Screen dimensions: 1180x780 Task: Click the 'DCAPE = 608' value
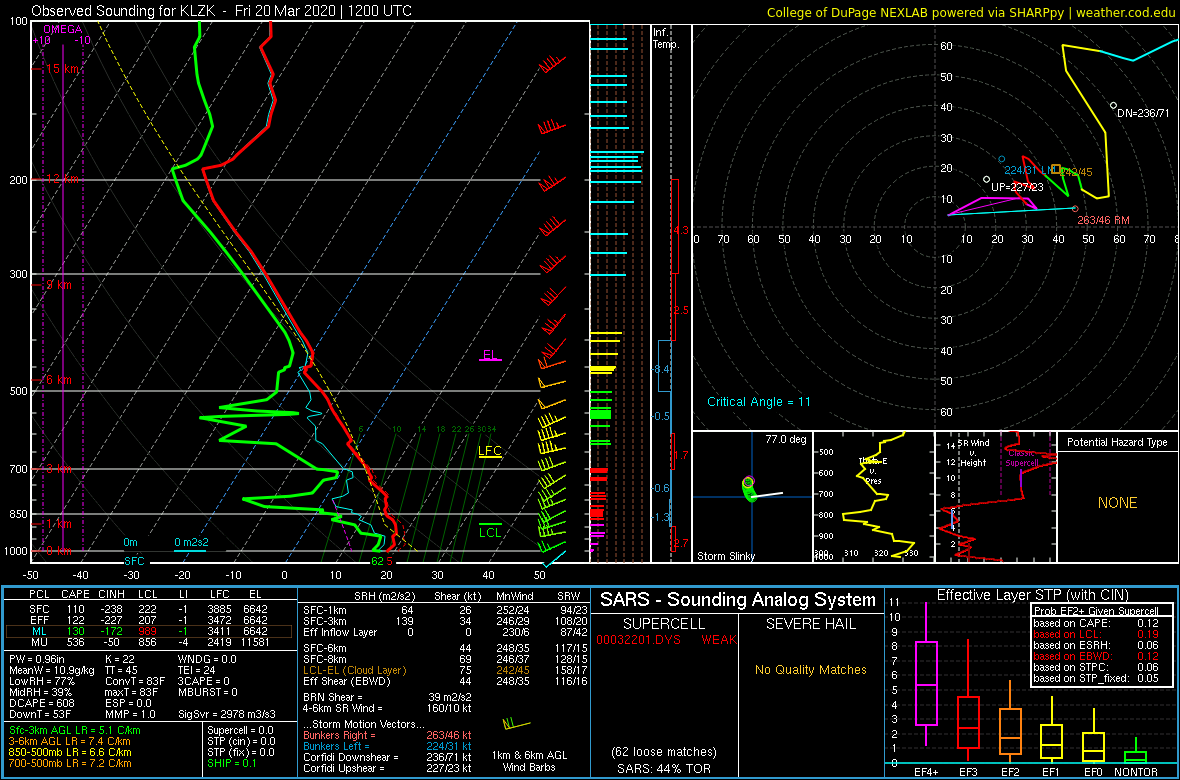(x=42, y=702)
